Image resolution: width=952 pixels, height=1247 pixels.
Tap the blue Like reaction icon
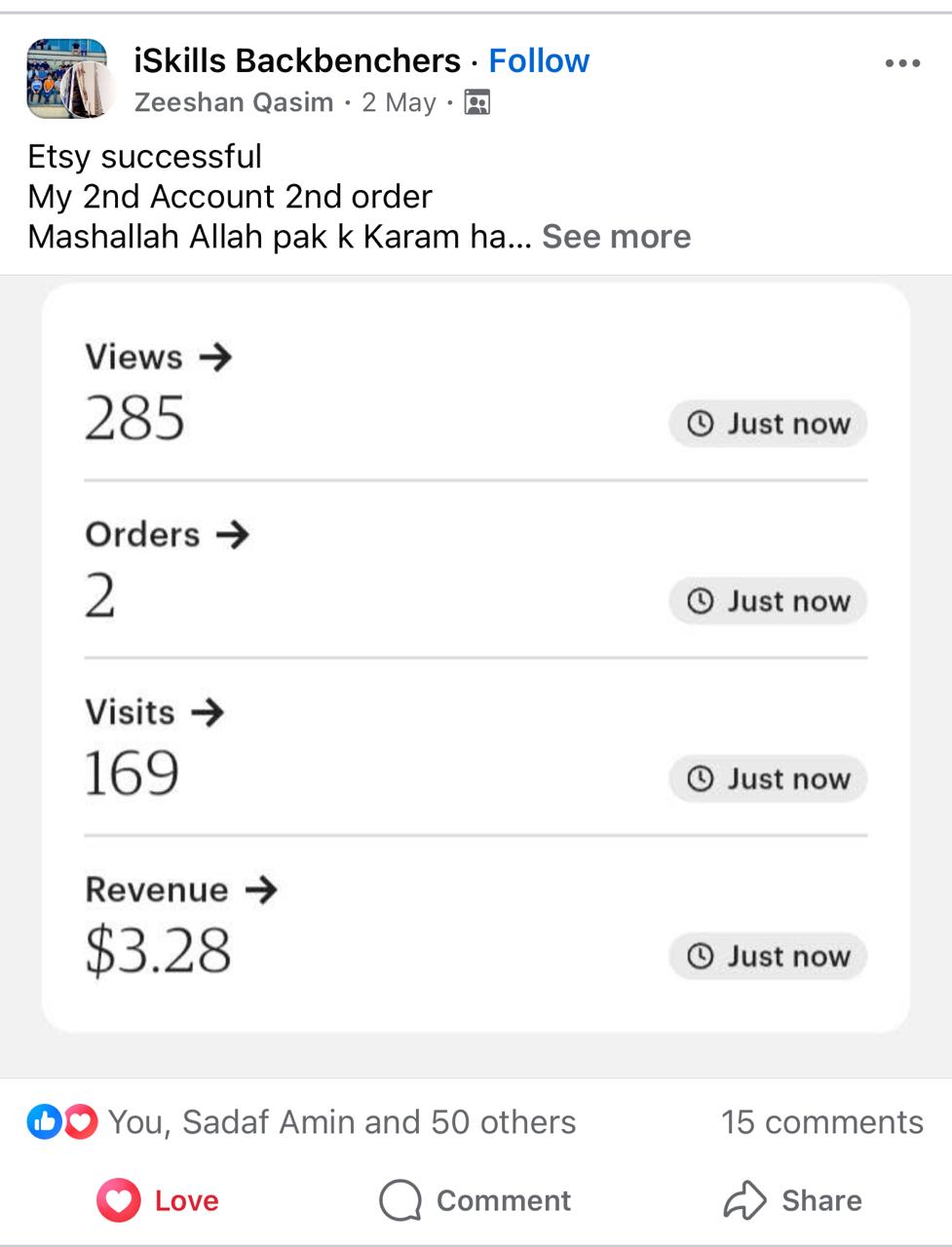coord(44,1121)
